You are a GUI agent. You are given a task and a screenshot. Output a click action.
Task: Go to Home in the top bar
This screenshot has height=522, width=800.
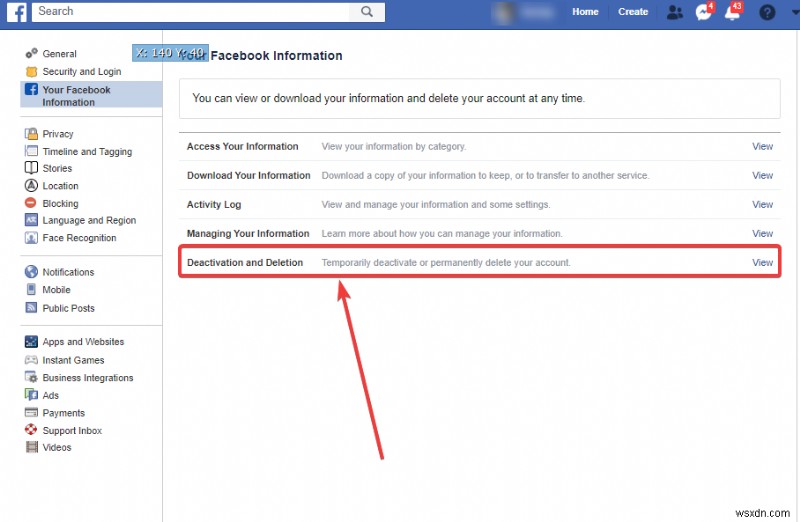pos(585,12)
